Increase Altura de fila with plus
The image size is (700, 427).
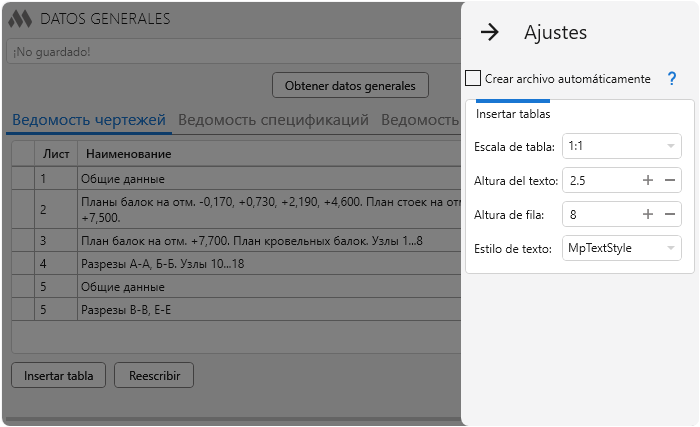pyautogui.click(x=648, y=214)
